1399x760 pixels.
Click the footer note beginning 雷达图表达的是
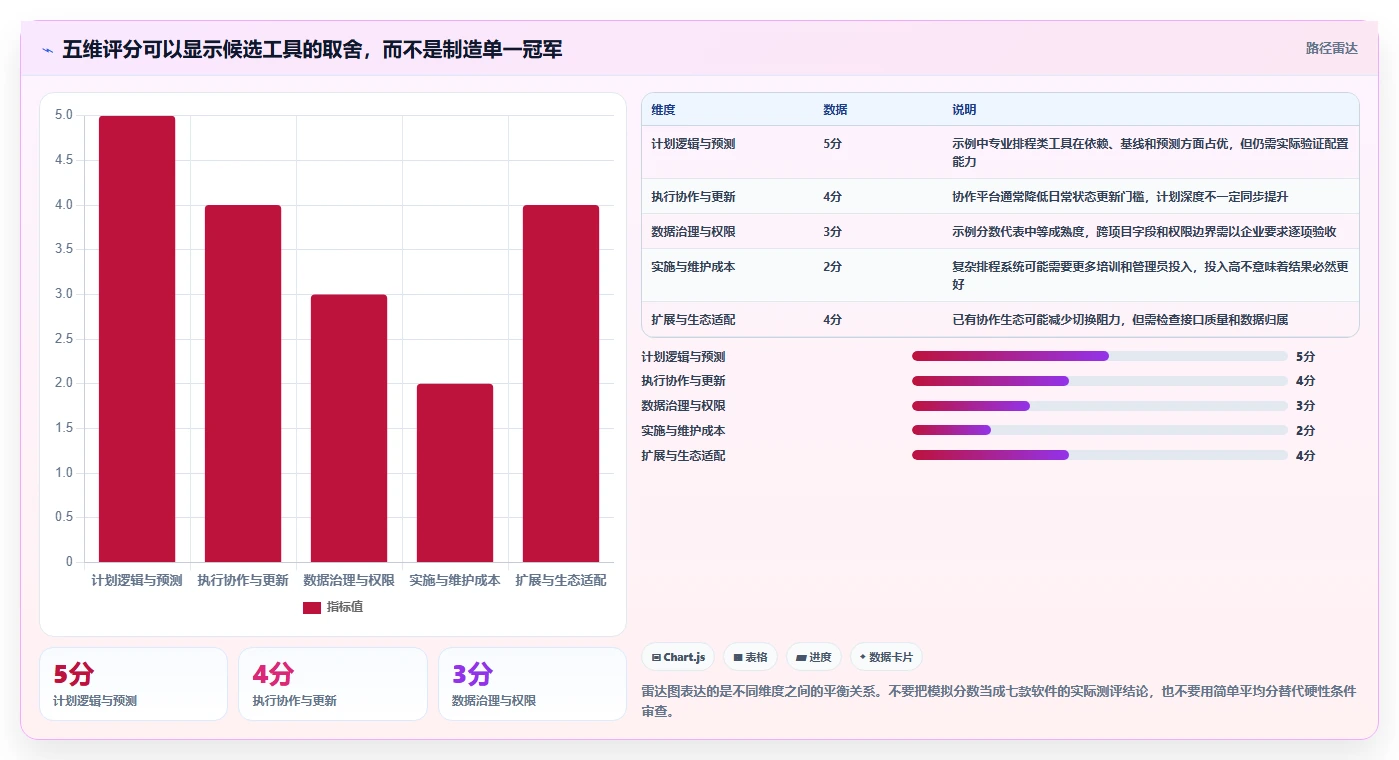point(999,701)
